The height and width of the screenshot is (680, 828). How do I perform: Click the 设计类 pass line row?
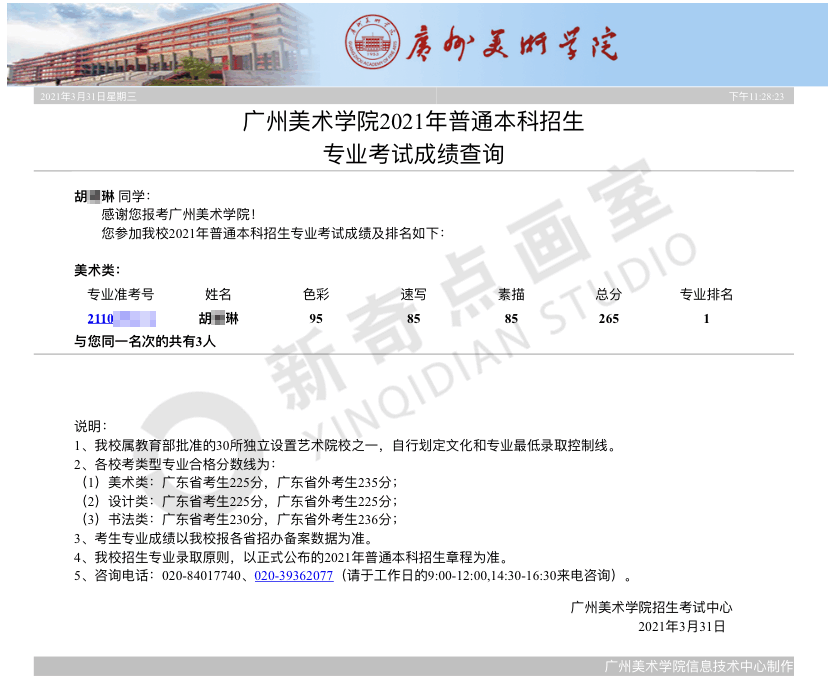pos(239,501)
